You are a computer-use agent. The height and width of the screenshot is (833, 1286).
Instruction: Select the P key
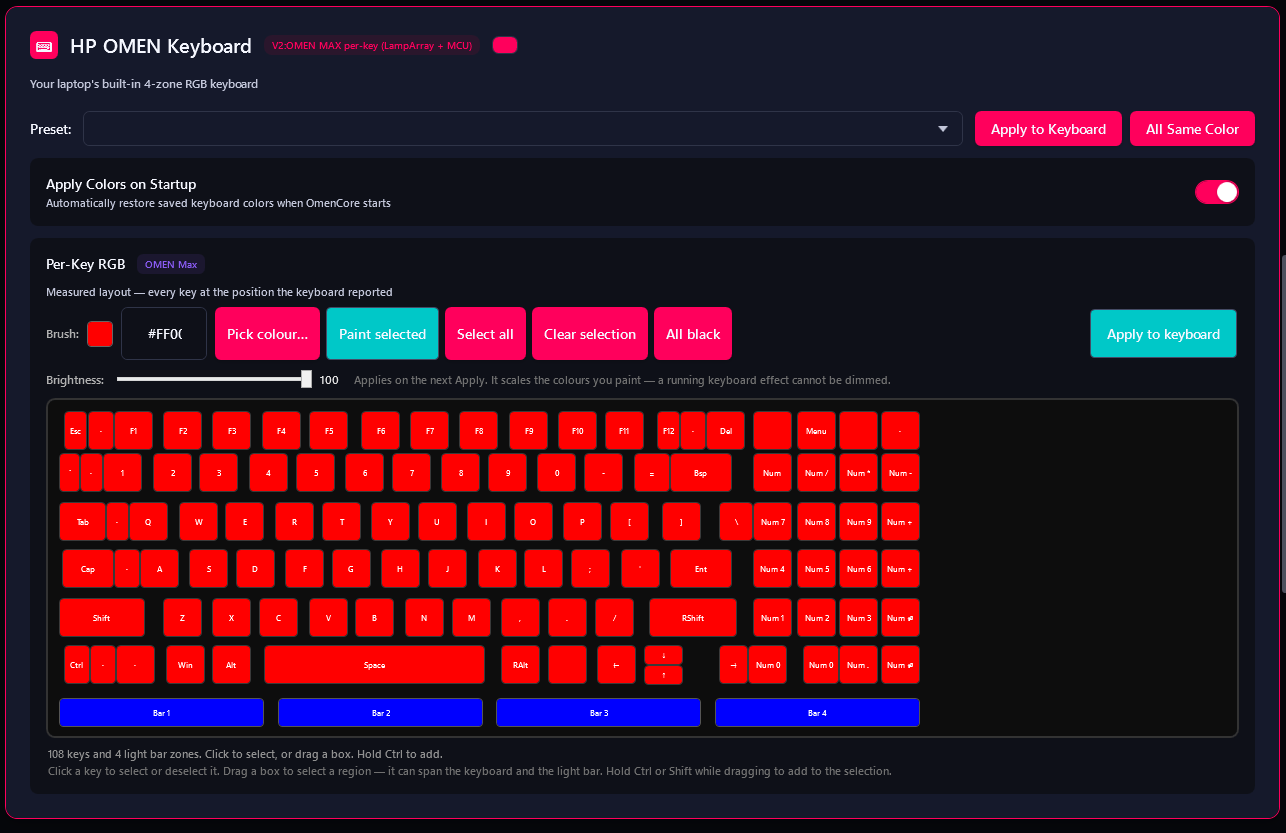[x=582, y=522]
